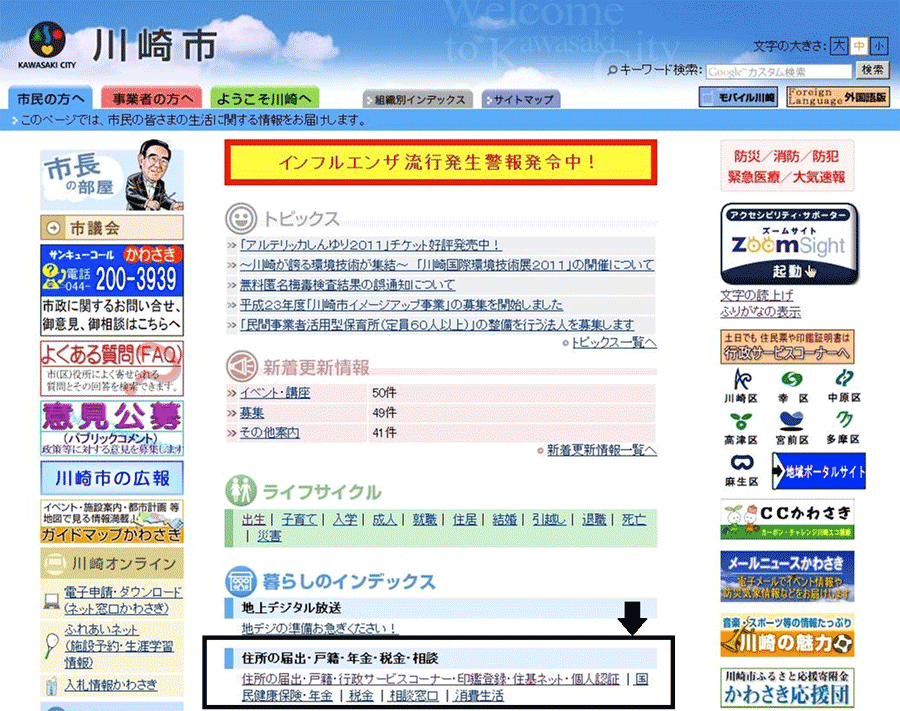Click the ふれあいネット link

tap(119, 646)
